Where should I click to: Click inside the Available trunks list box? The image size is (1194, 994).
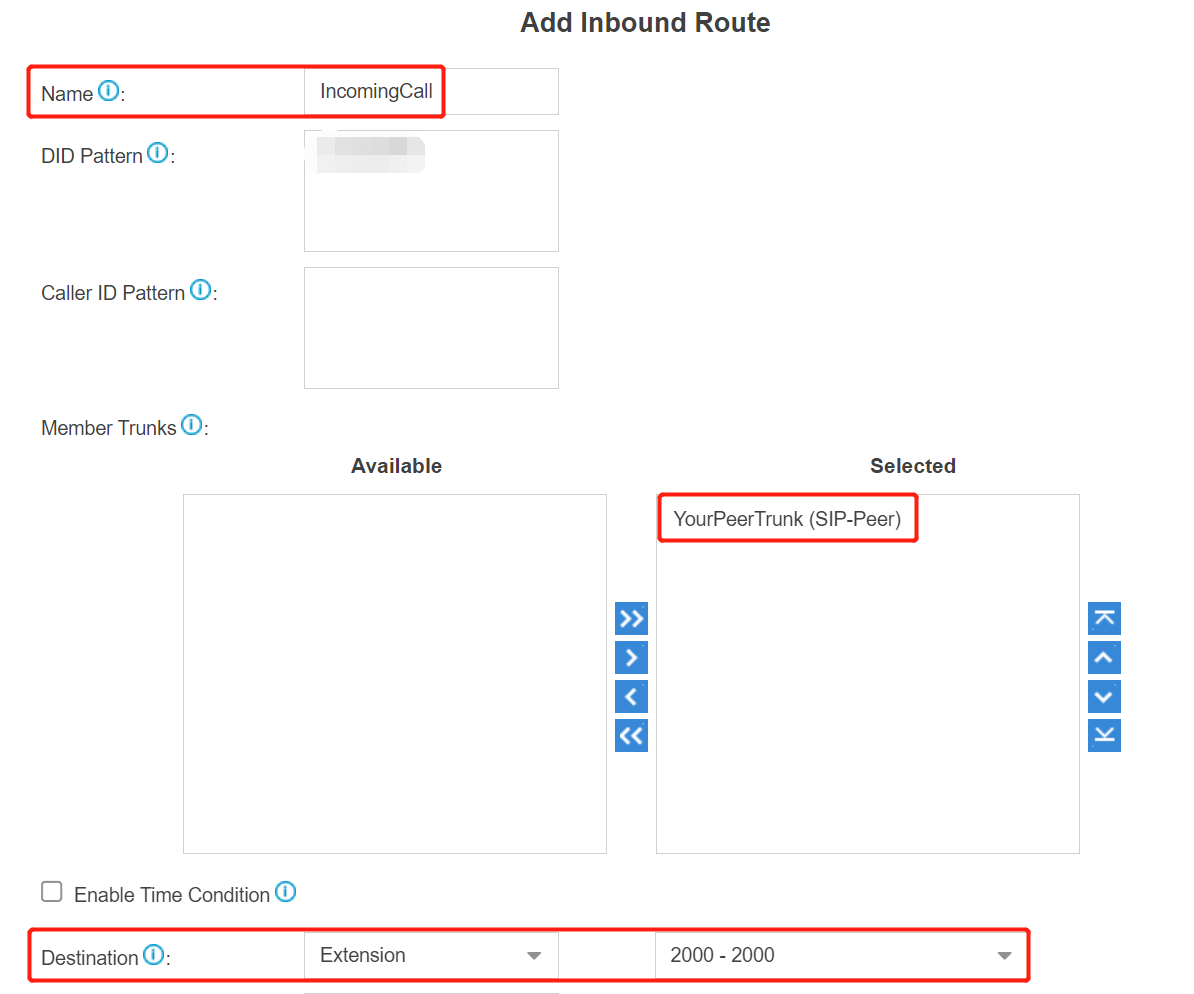click(x=394, y=674)
